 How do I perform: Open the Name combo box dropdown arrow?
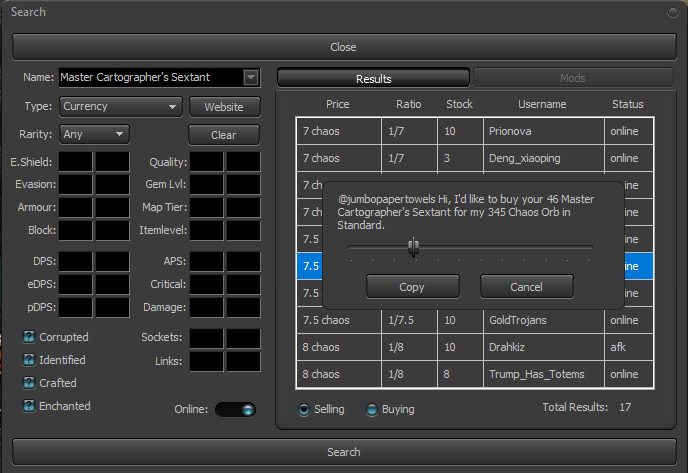[251, 78]
